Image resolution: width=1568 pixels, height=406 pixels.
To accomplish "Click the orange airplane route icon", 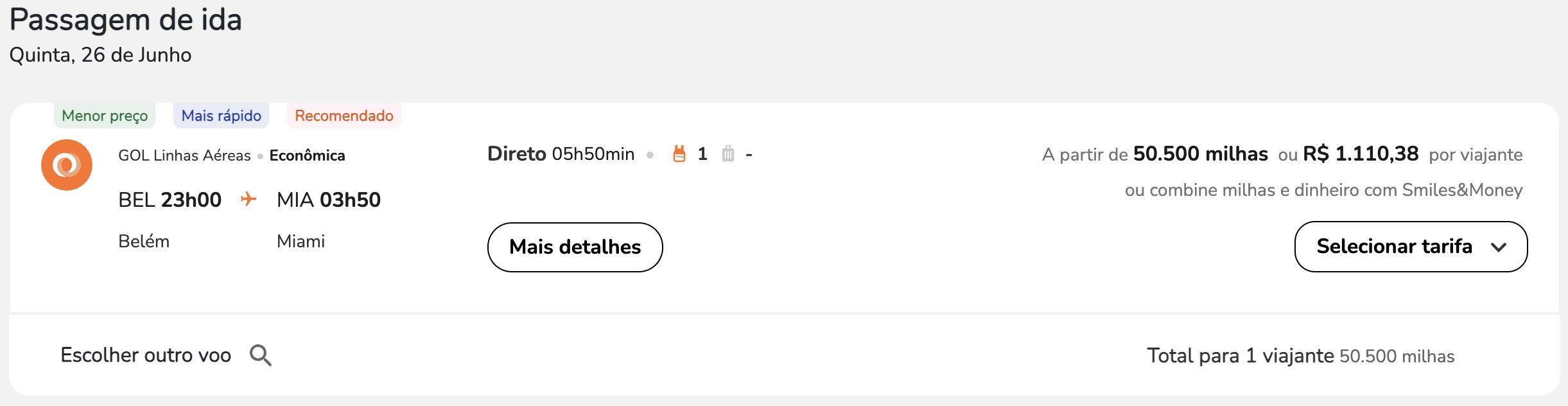I will coord(248,199).
